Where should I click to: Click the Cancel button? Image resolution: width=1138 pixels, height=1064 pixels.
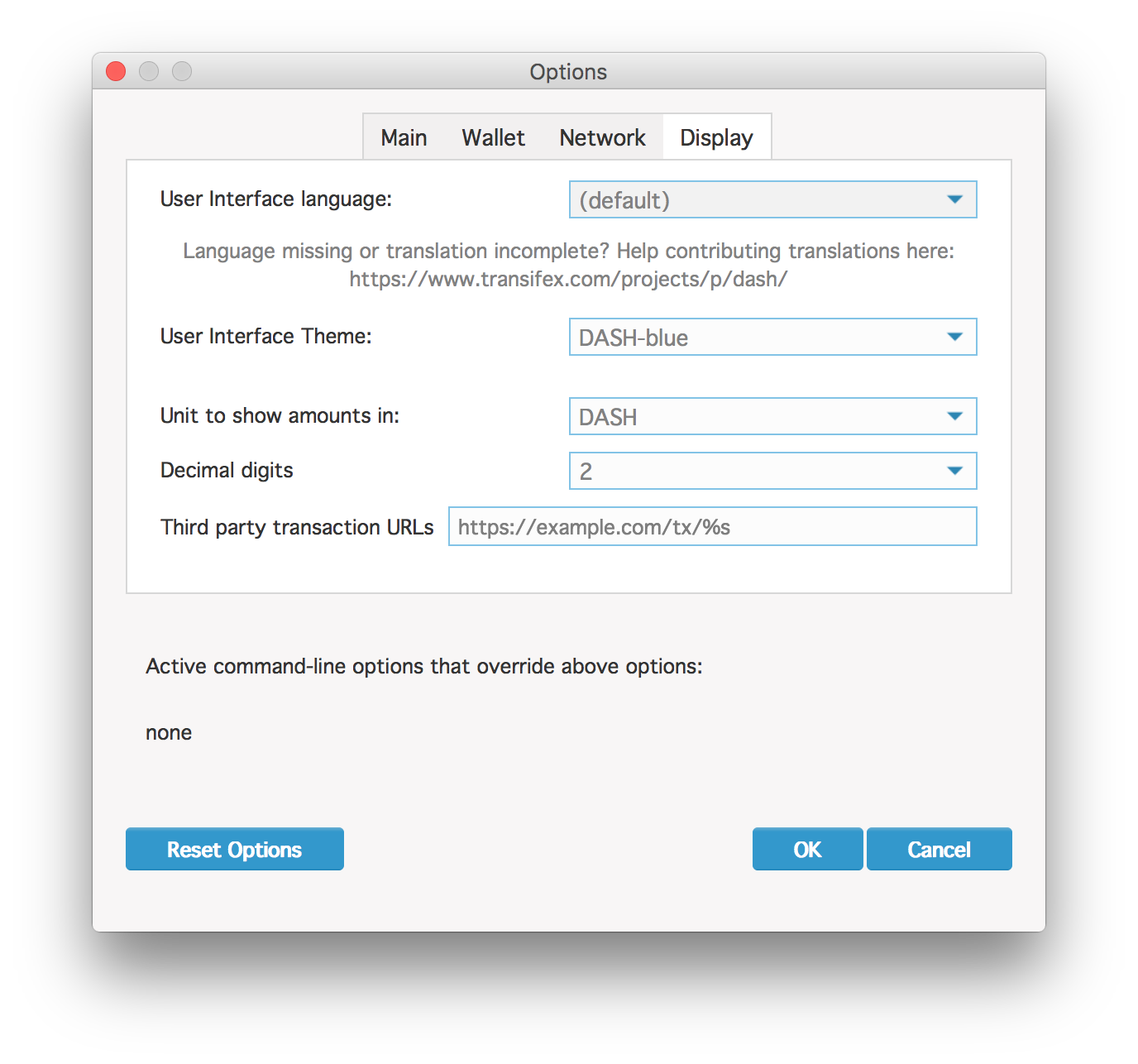coord(939,849)
